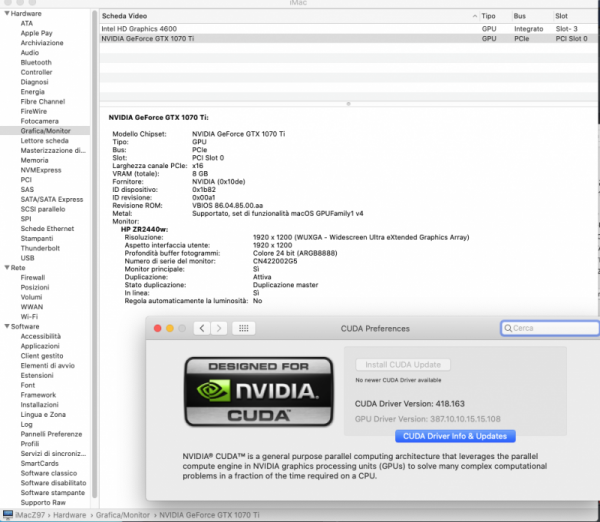Select Lettore scheda in the sidebar
Viewport: 600px width, 522px height.
(x=44, y=140)
